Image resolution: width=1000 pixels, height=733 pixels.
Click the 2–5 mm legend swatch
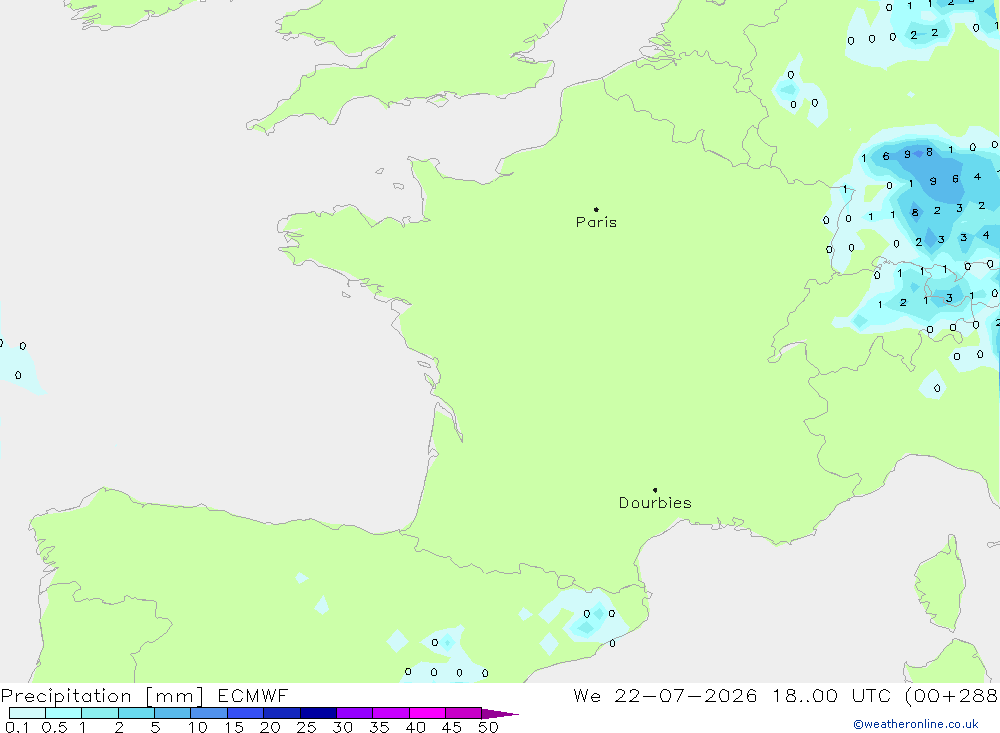(x=136, y=713)
